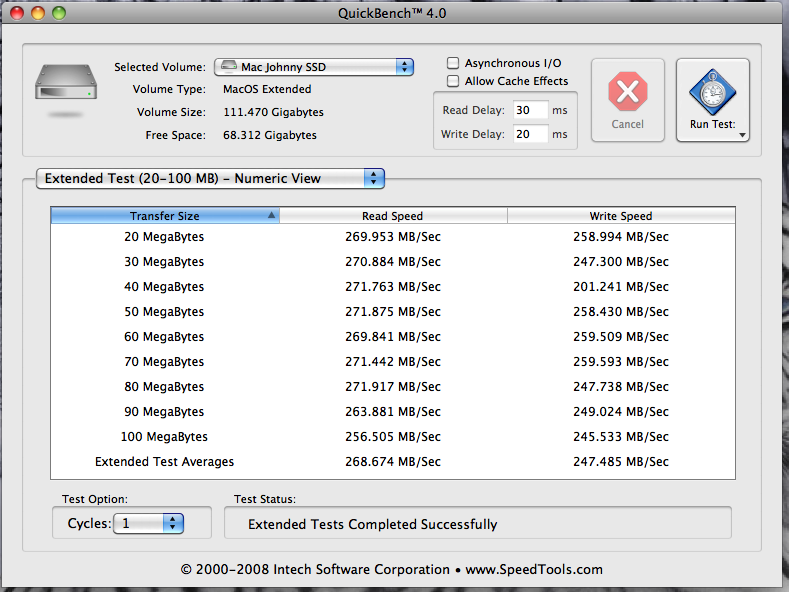
Task: Click the yellow minimize window button
Action: pyautogui.click(x=38, y=13)
